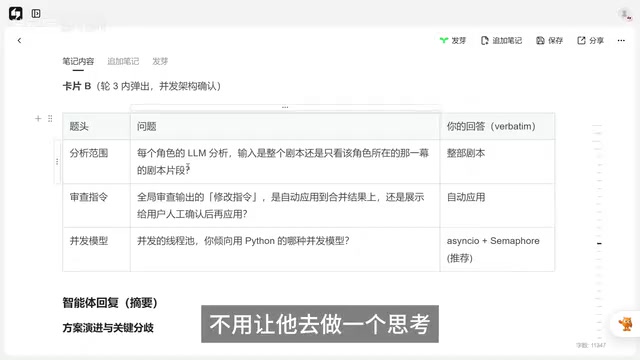
Task: Click the table column options ellipsis
Action: [285, 107]
